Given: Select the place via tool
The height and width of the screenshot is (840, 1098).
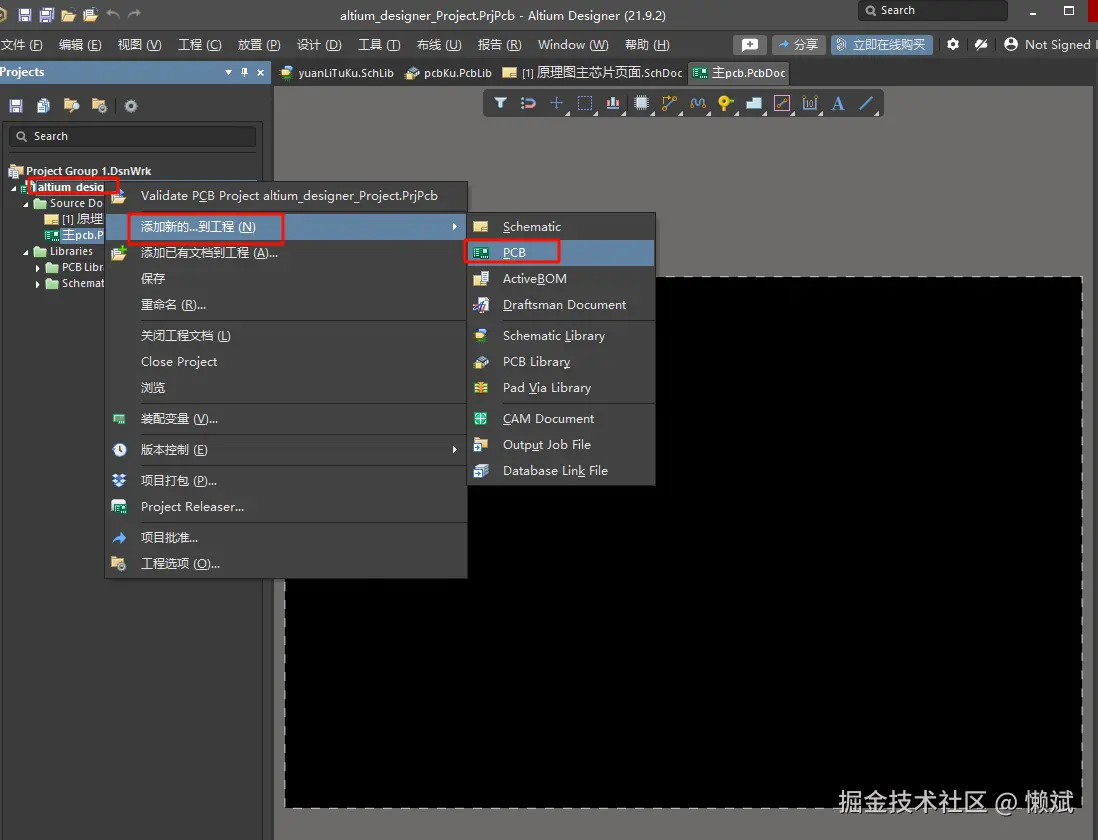Looking at the screenshot, I should (x=725, y=103).
